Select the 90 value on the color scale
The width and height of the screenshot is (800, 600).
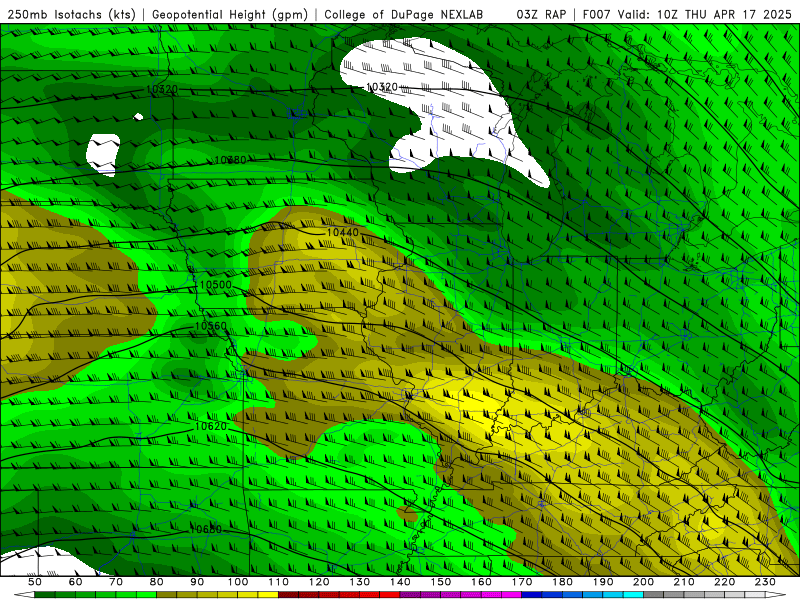pos(197,582)
